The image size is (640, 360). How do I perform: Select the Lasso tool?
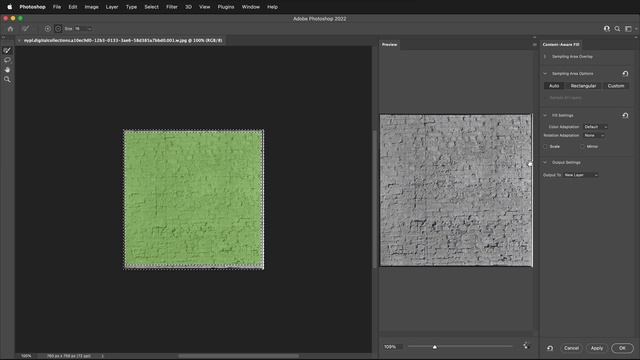pyautogui.click(x=7, y=60)
